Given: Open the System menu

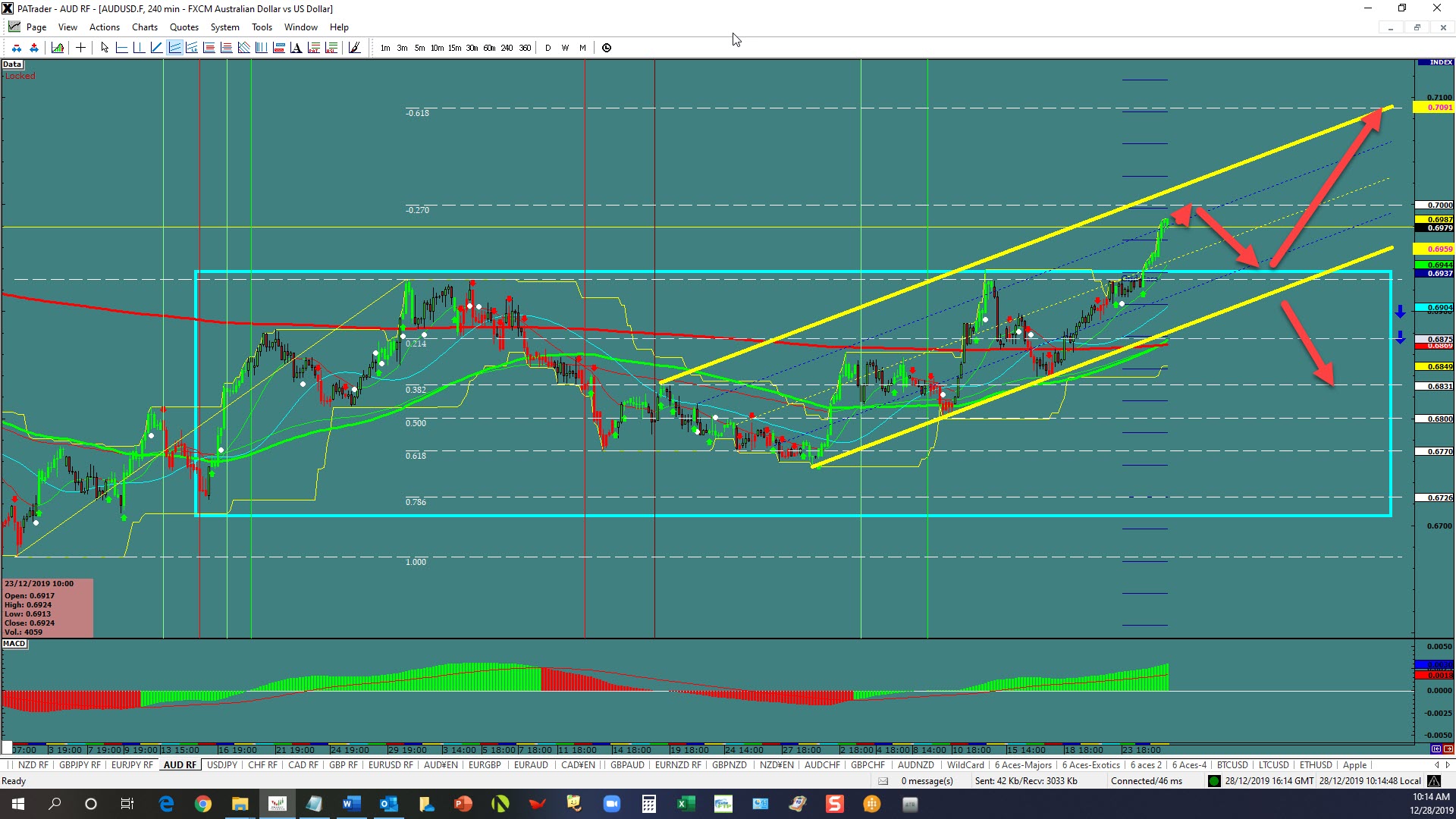Looking at the screenshot, I should pos(224,27).
